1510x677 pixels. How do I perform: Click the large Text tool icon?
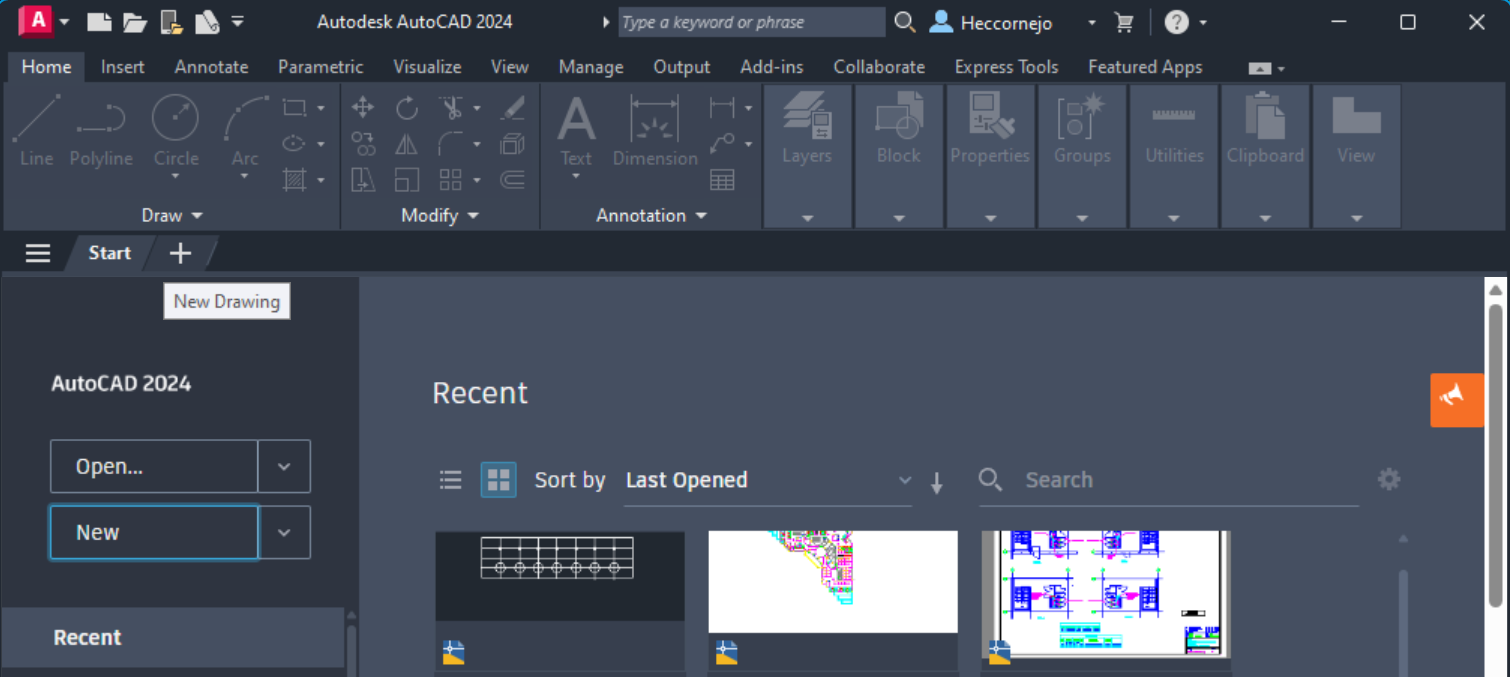tap(576, 118)
